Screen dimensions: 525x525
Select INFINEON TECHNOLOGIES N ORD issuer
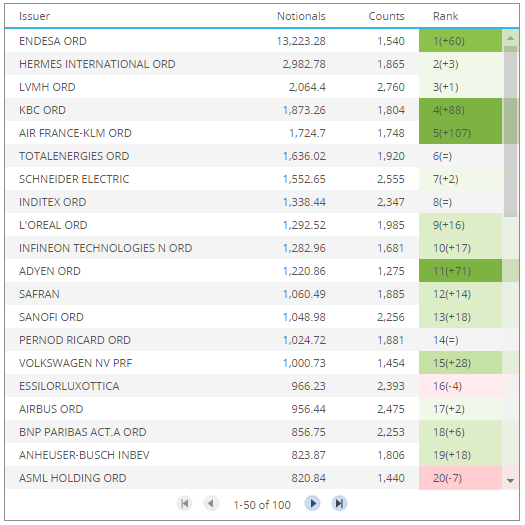[x=105, y=248]
